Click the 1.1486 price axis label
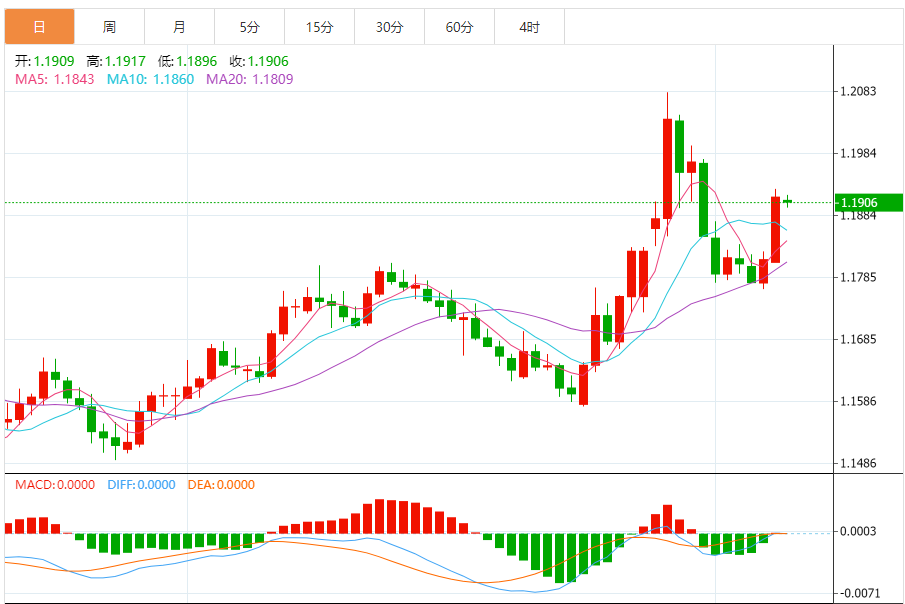The width and height of the screenshot is (905, 604). coord(859,464)
